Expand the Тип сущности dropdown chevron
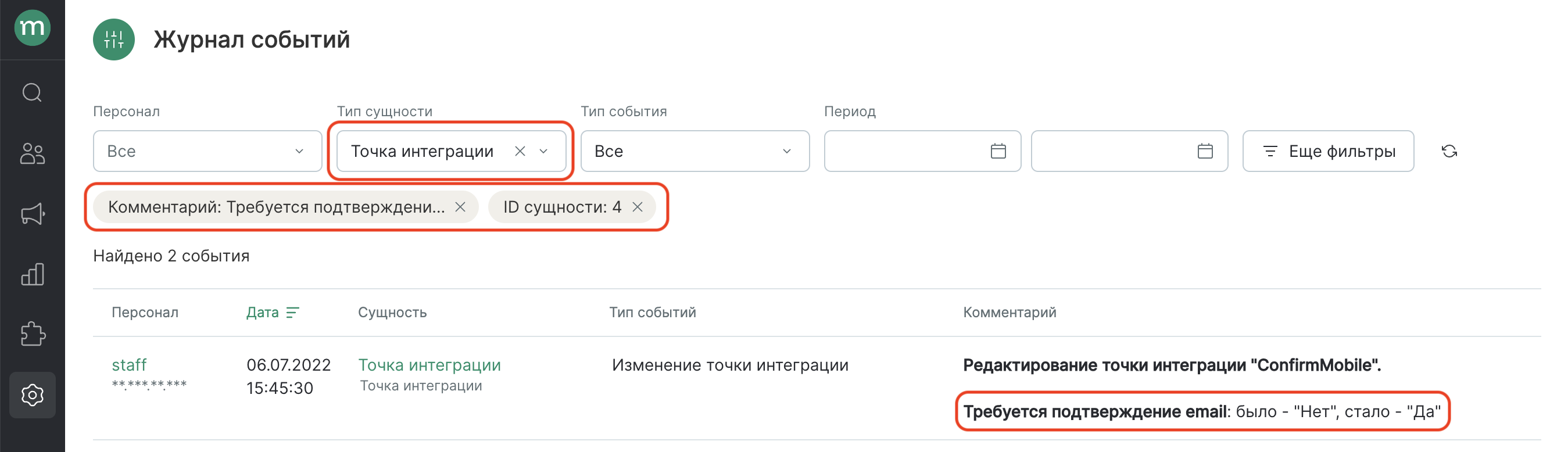Image resolution: width=1568 pixels, height=452 pixels. click(x=543, y=151)
